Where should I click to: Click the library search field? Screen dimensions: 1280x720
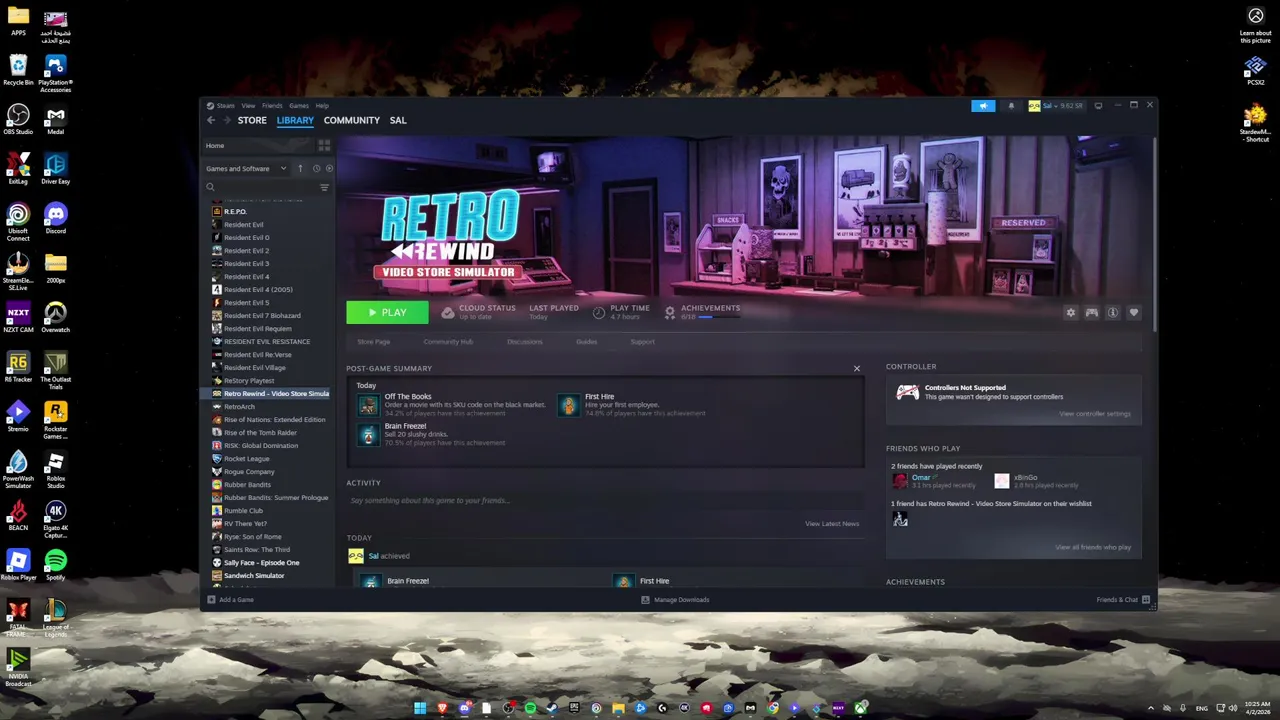(x=260, y=187)
